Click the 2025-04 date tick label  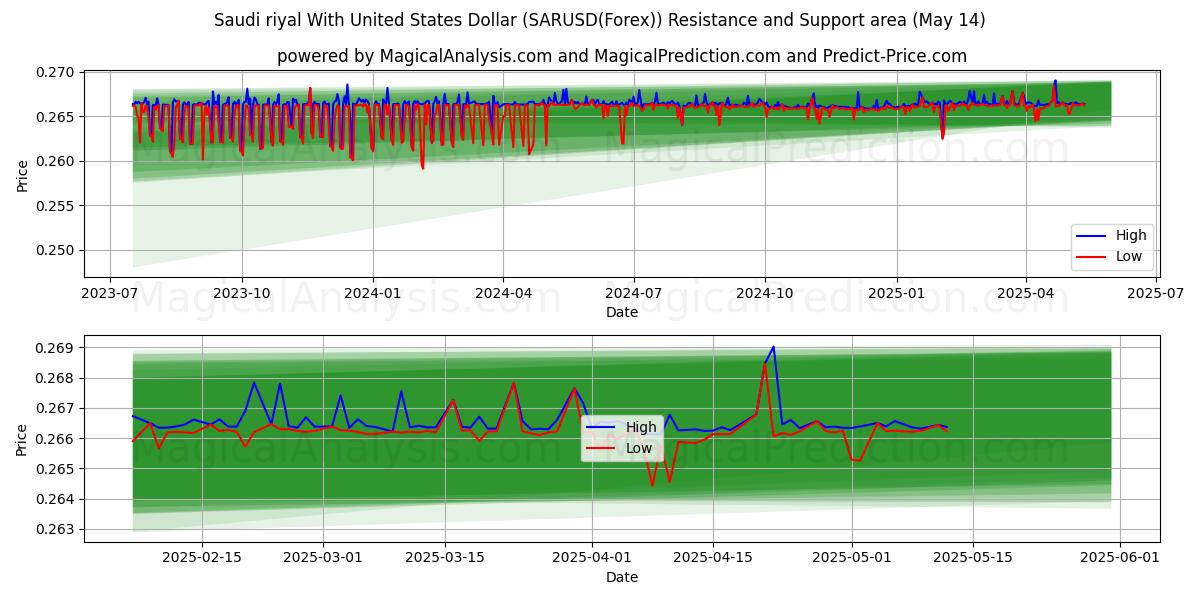[x=1026, y=294]
